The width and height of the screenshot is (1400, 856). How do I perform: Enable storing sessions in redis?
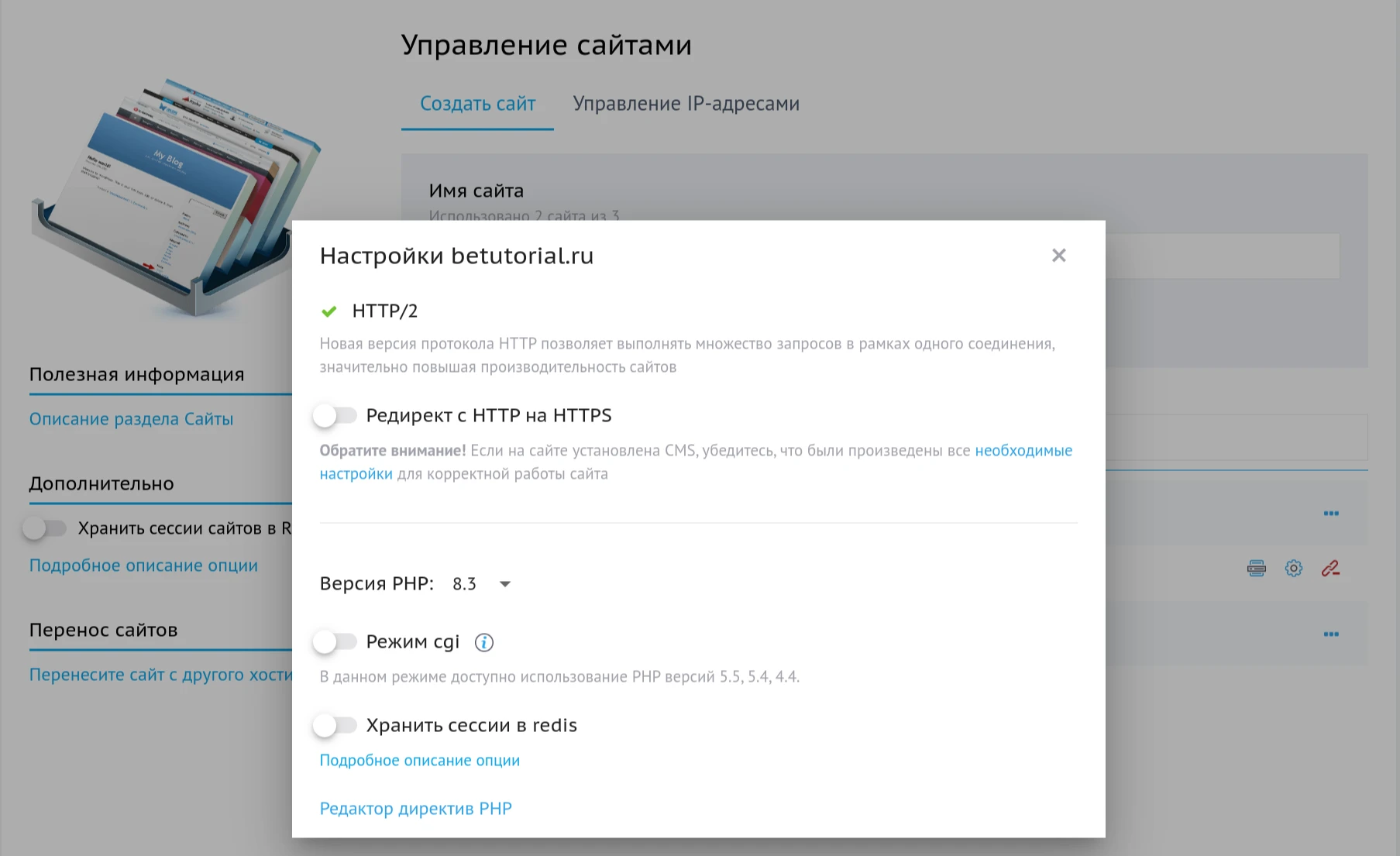coord(336,725)
